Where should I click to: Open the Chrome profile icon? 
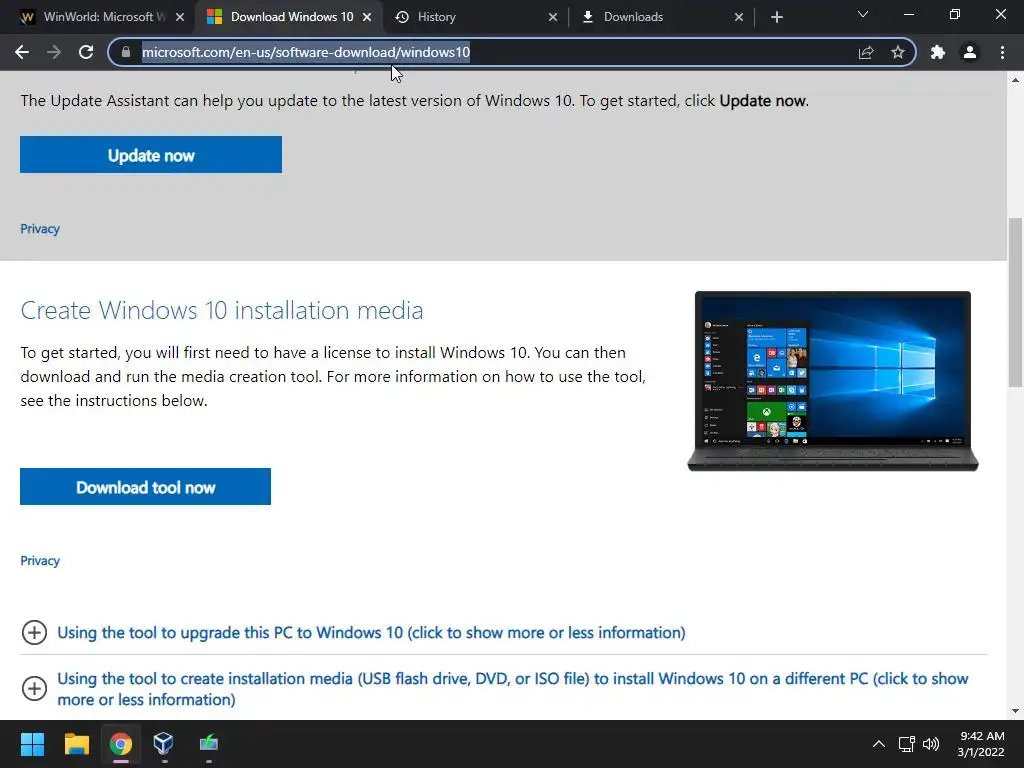970,52
